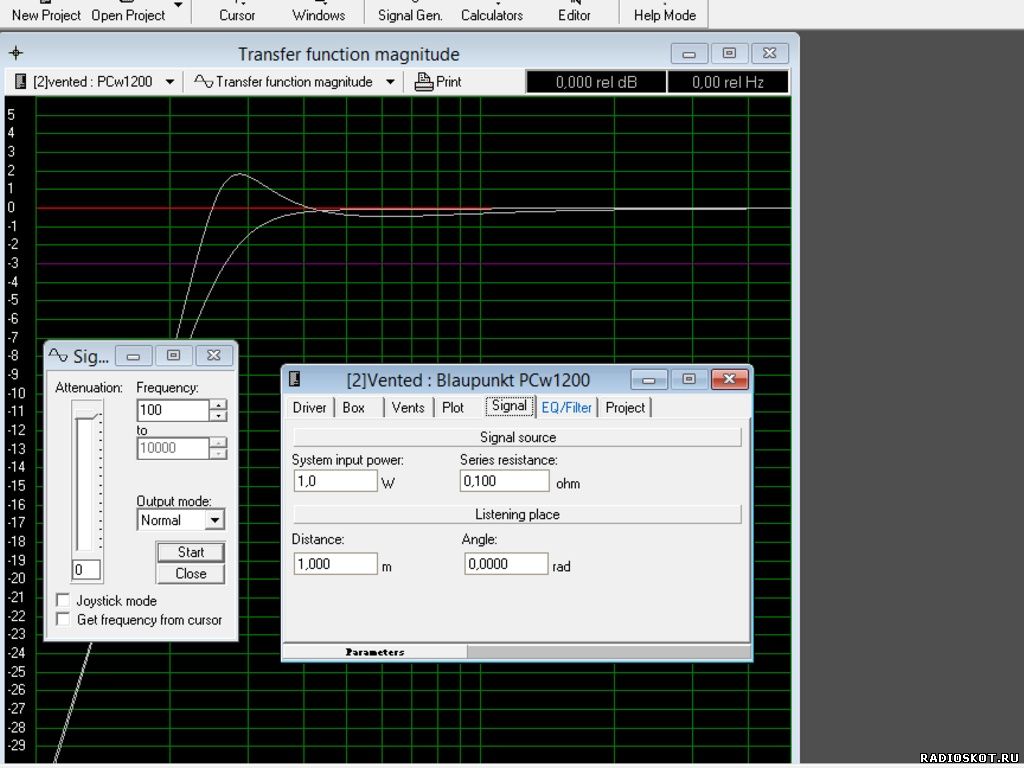Click New Project in the main toolbar
Screen dimensions: 1024x768
click(46, 13)
